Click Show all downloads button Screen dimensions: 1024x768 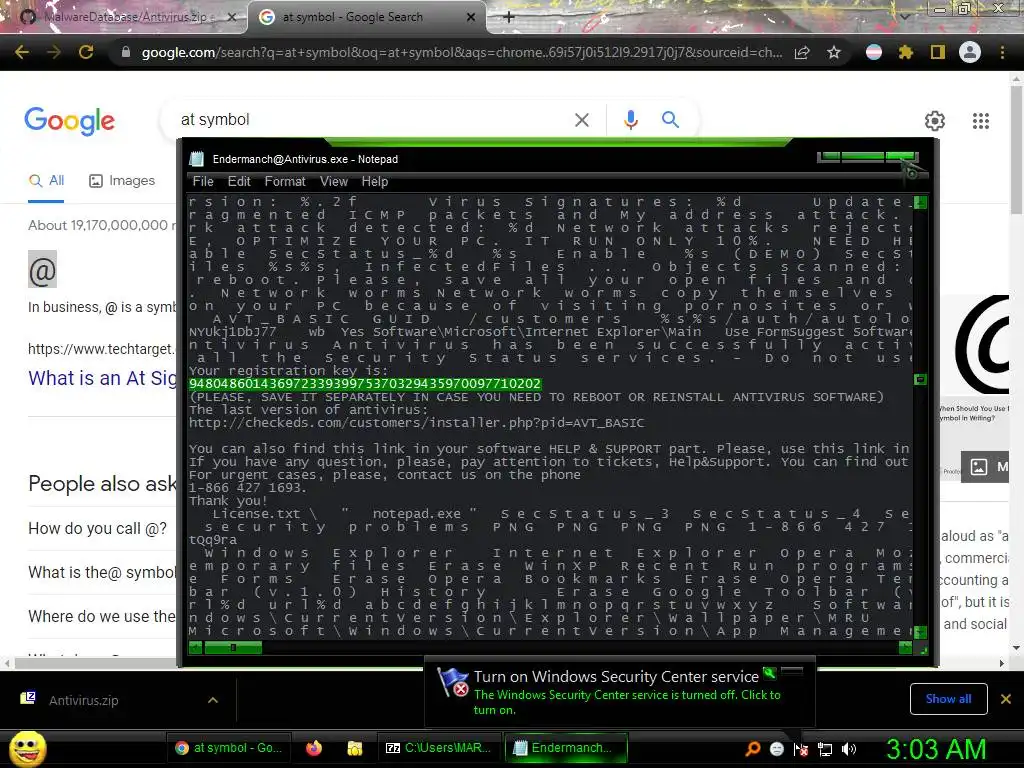click(948, 699)
